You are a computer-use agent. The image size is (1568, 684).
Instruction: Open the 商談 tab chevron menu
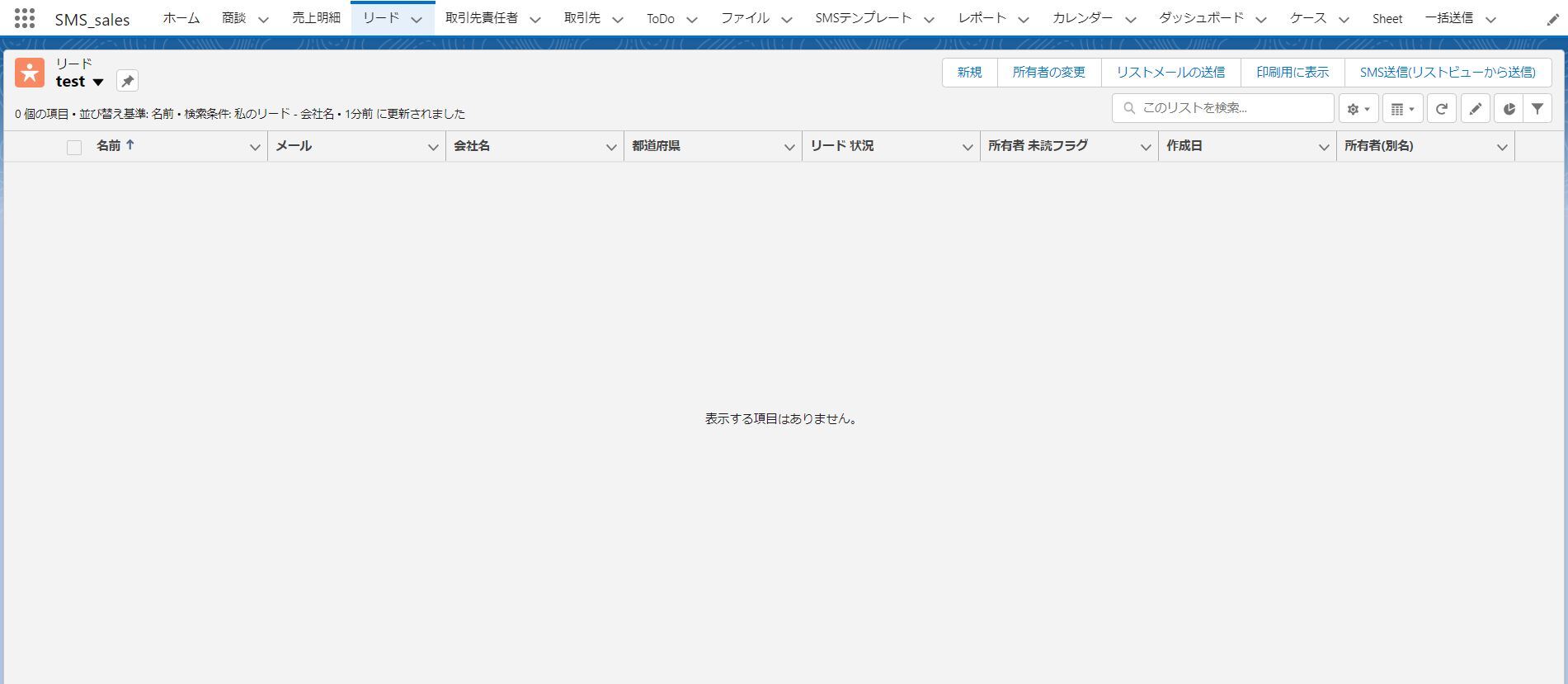tap(263, 19)
